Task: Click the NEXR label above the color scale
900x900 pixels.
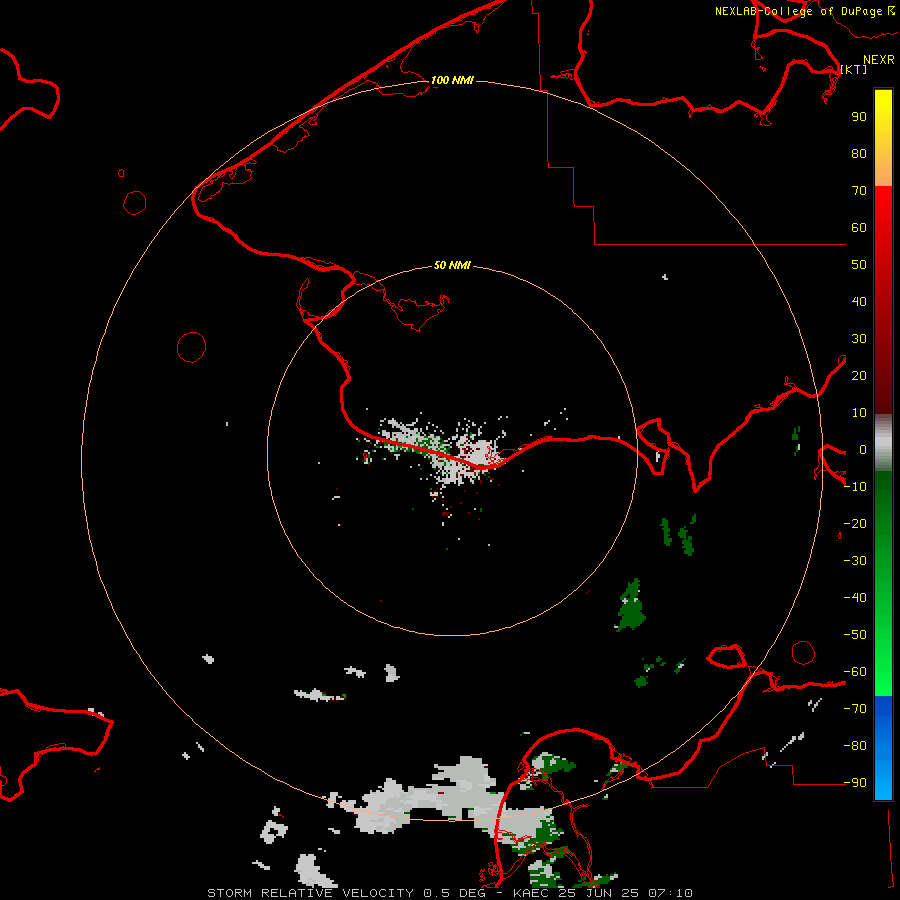Action: click(x=878, y=60)
